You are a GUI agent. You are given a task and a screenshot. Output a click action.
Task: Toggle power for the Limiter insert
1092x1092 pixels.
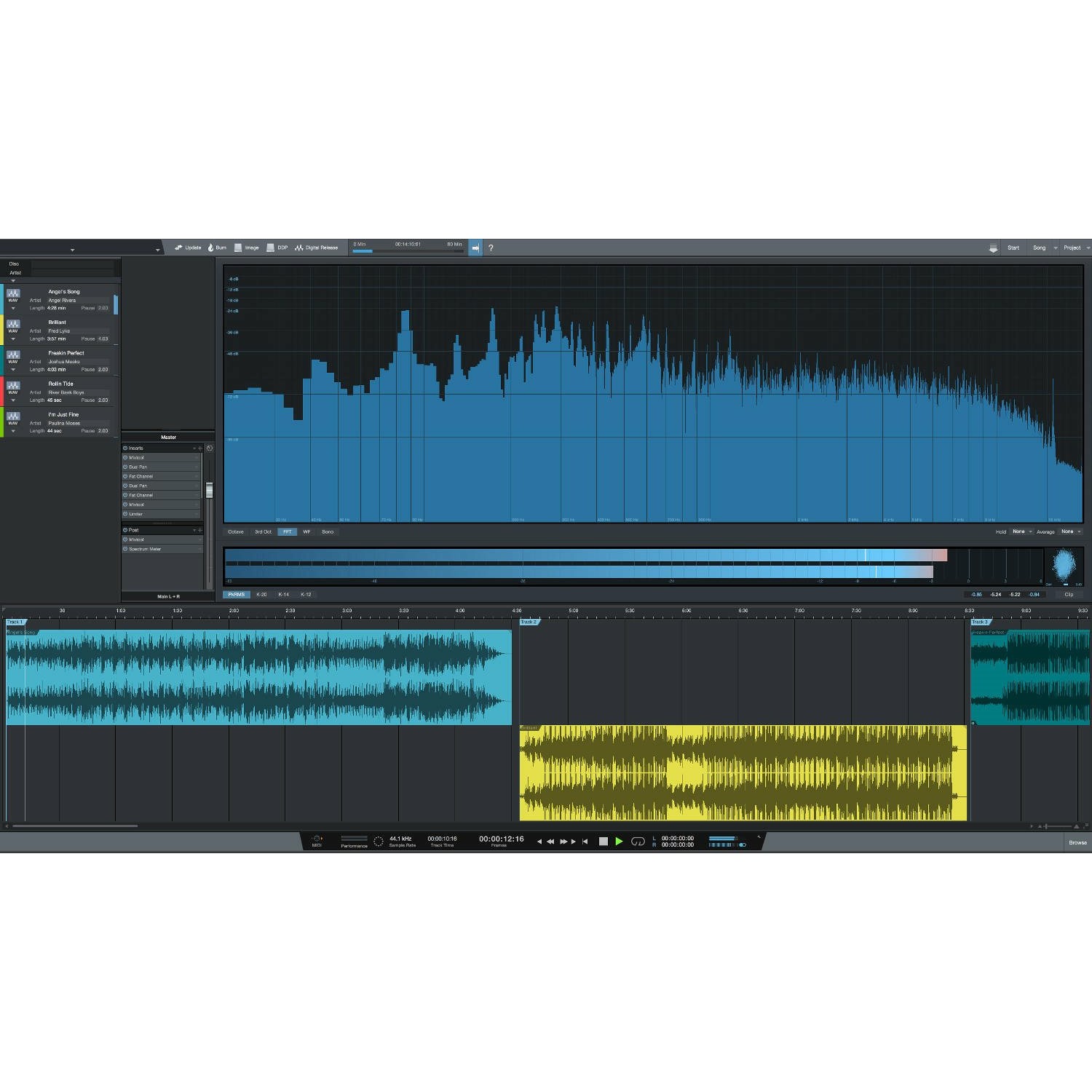click(125, 514)
